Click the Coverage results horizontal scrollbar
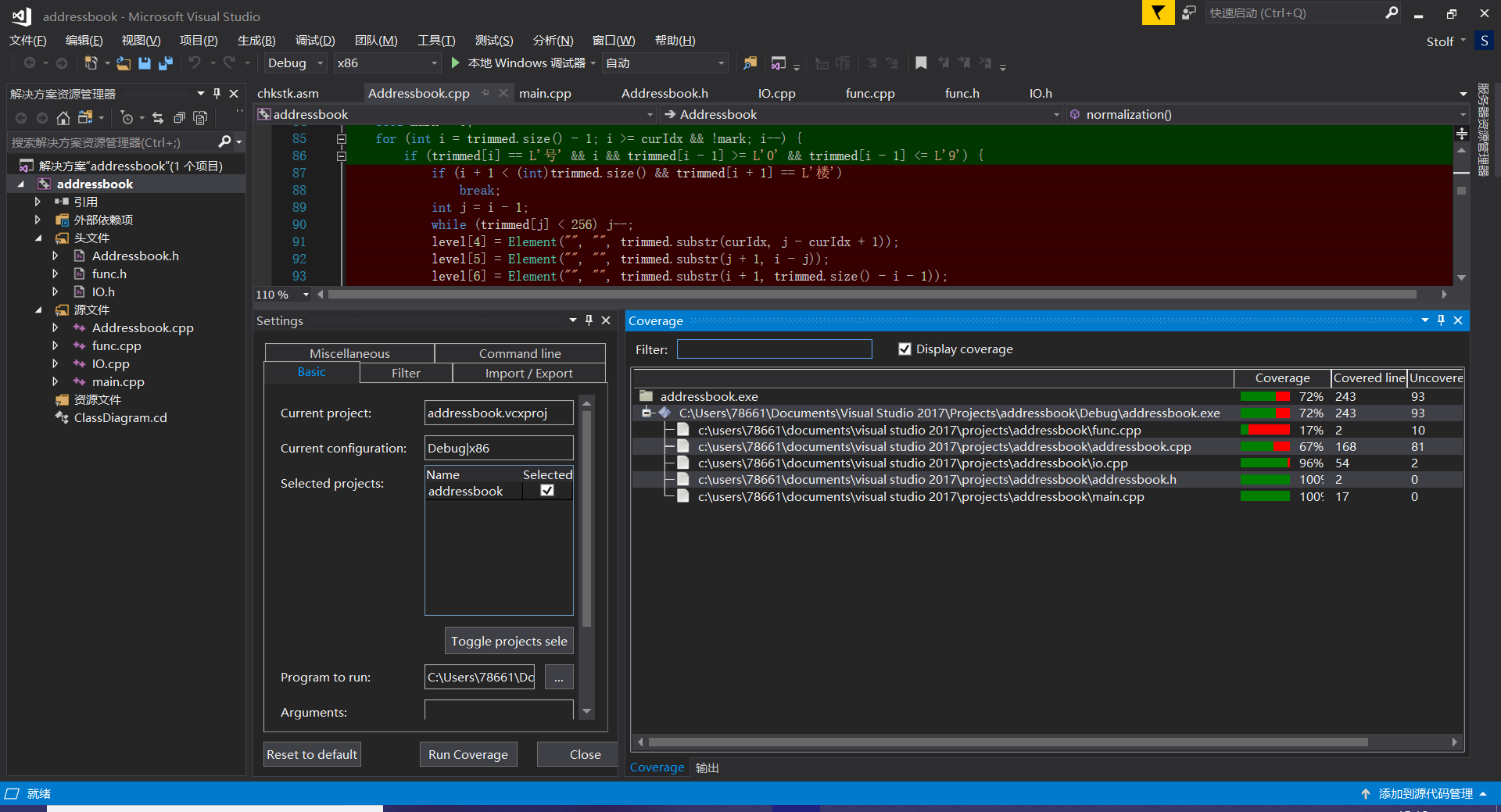The image size is (1501, 812). coord(1008,742)
